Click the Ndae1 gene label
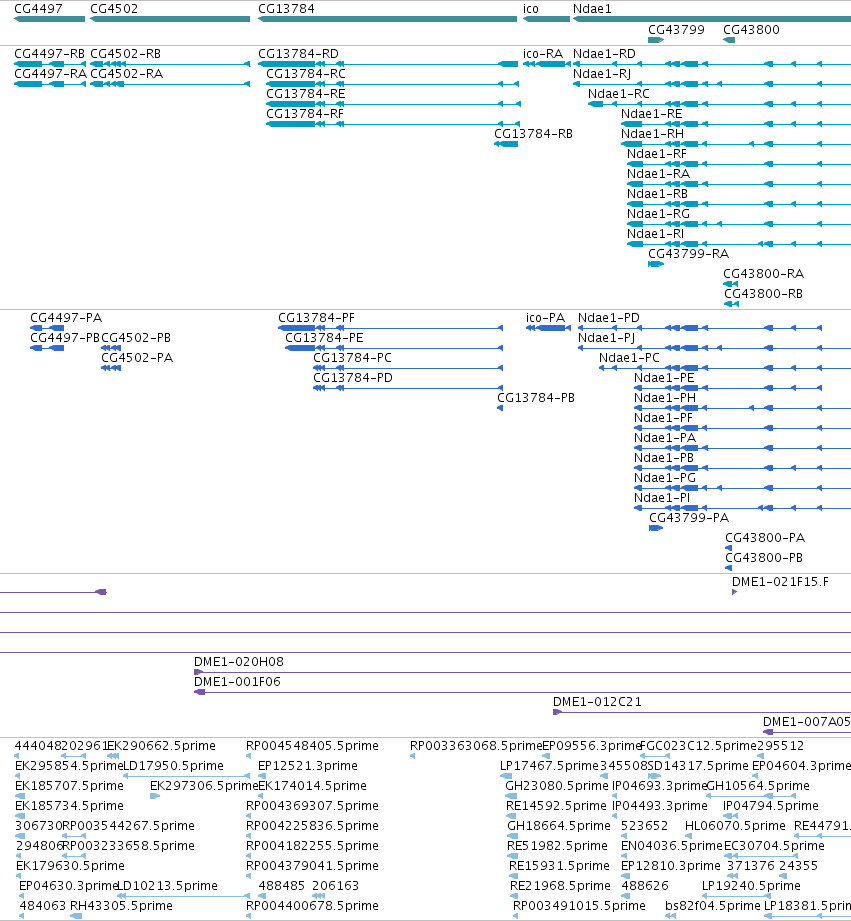The image size is (851, 921). pyautogui.click(x=592, y=9)
